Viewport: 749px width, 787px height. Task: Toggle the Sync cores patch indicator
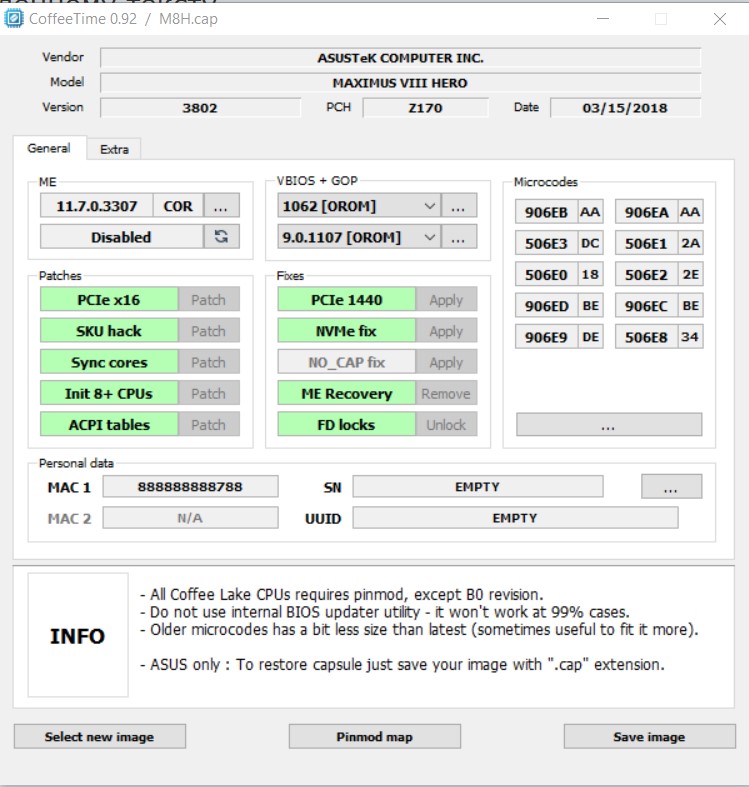109,362
